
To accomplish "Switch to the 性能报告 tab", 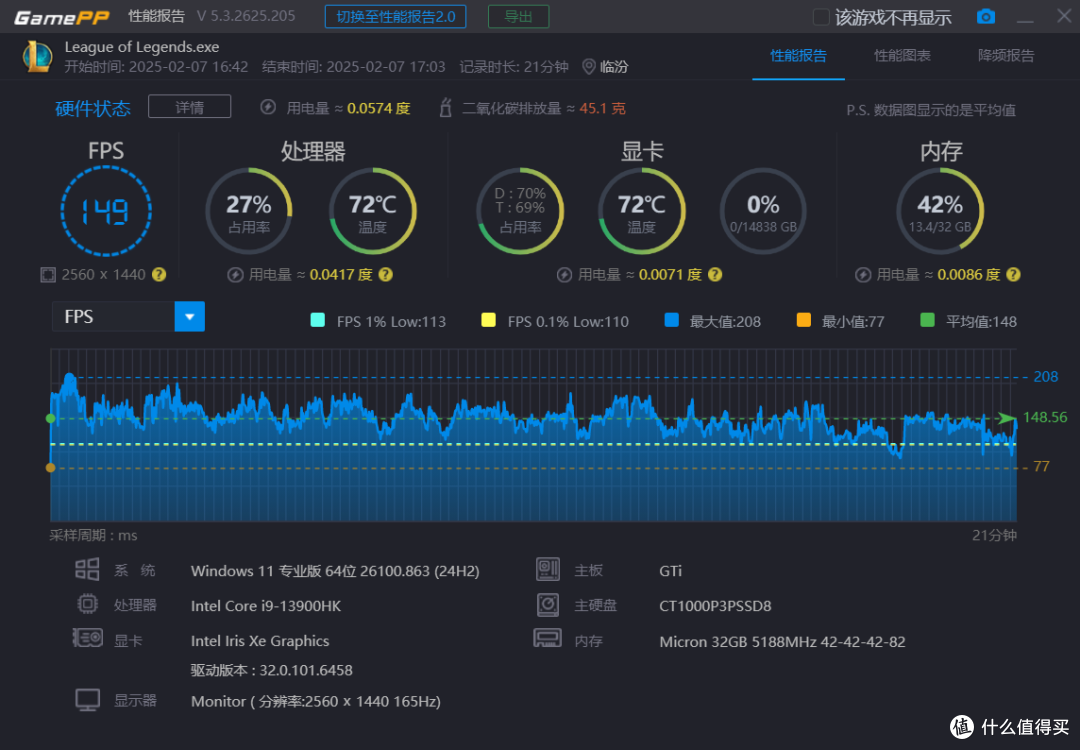I will (798, 56).
